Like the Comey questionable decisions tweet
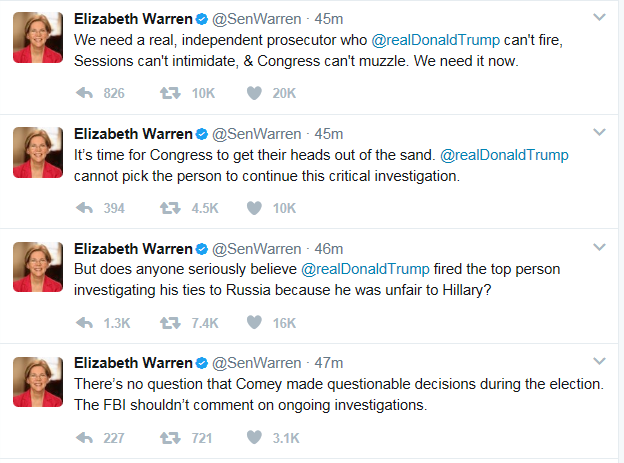624x463 pixels. pos(254,438)
